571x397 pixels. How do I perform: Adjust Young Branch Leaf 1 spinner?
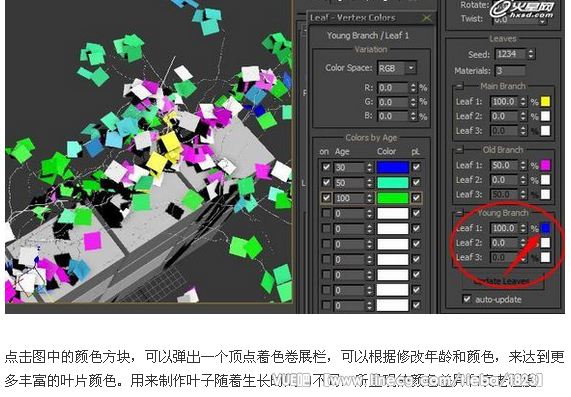[x=523, y=228]
